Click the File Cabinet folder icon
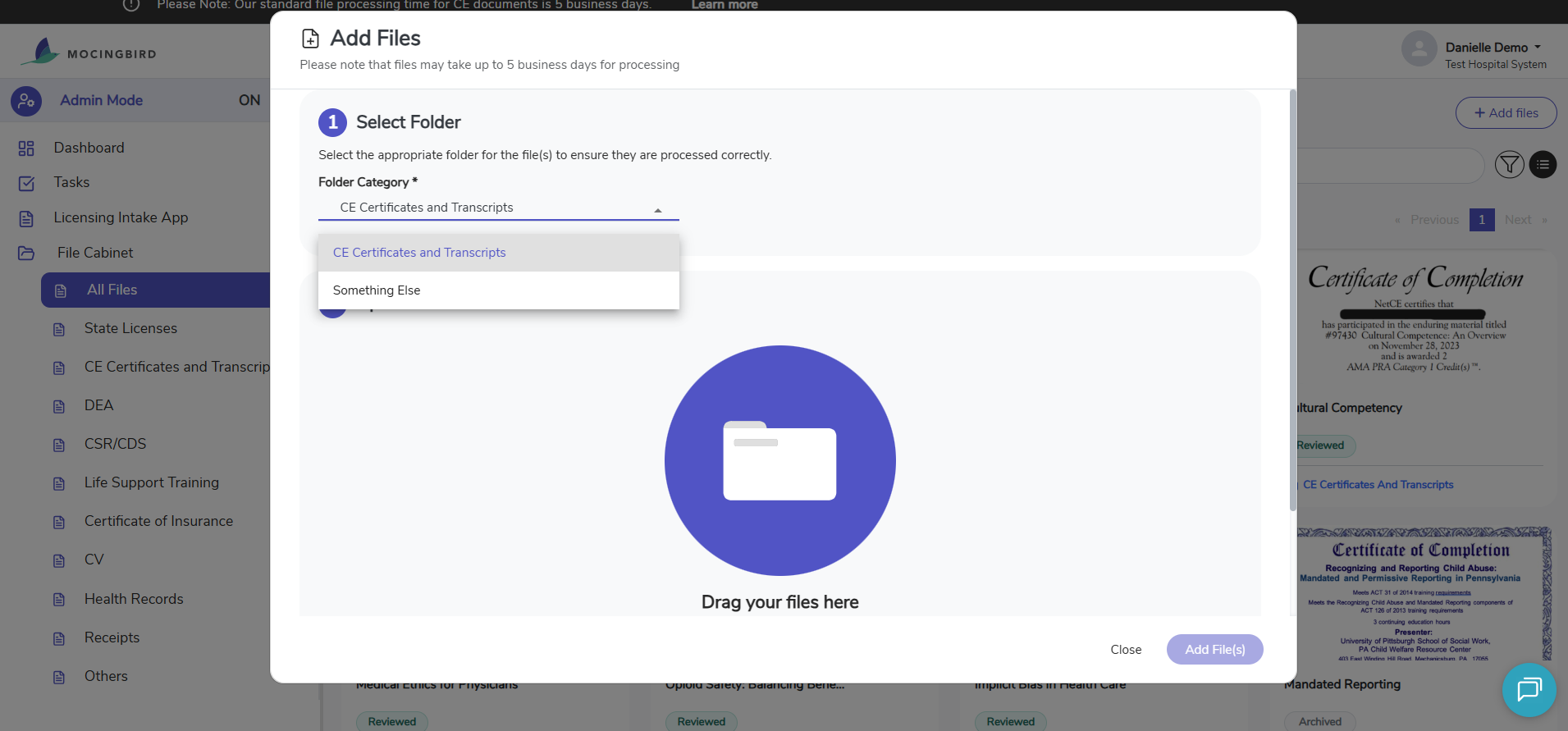Screen dimensions: 1568x731 tap(26, 254)
